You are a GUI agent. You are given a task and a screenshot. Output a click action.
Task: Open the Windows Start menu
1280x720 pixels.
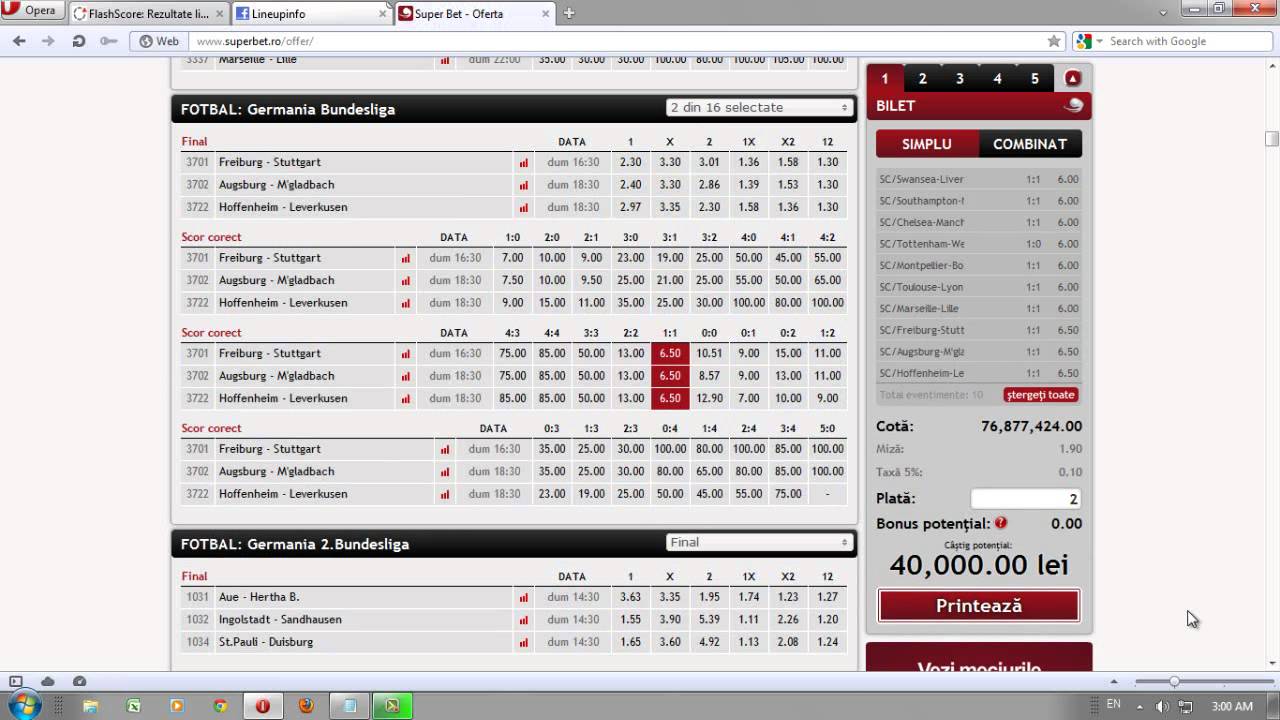tap(24, 705)
